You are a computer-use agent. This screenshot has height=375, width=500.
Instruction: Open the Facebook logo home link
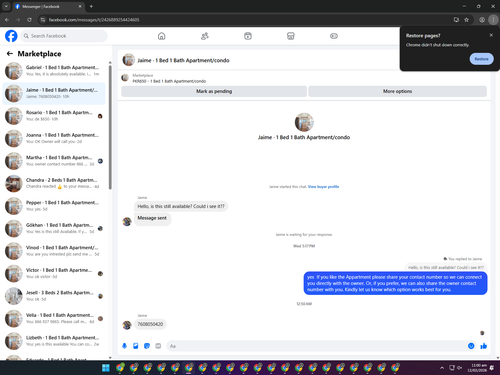(11, 36)
